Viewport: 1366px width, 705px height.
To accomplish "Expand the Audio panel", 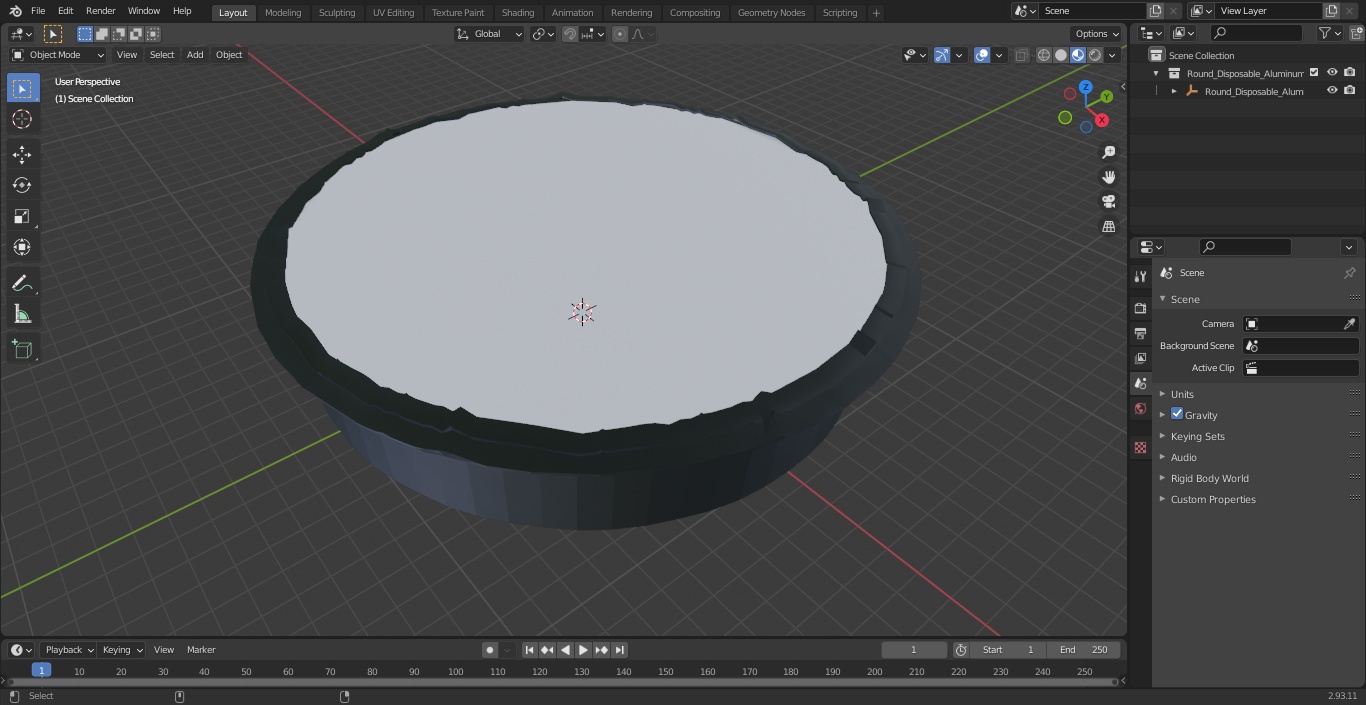I will 1183,457.
